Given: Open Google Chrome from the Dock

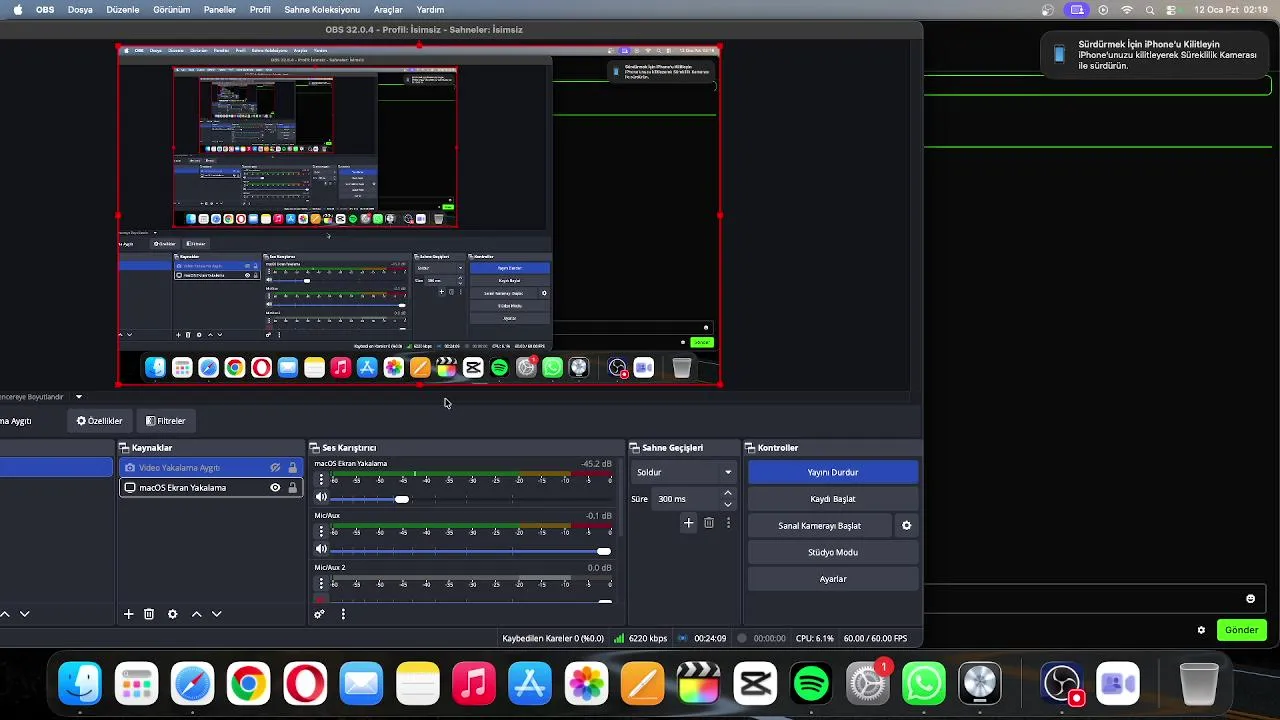Looking at the screenshot, I should point(248,685).
